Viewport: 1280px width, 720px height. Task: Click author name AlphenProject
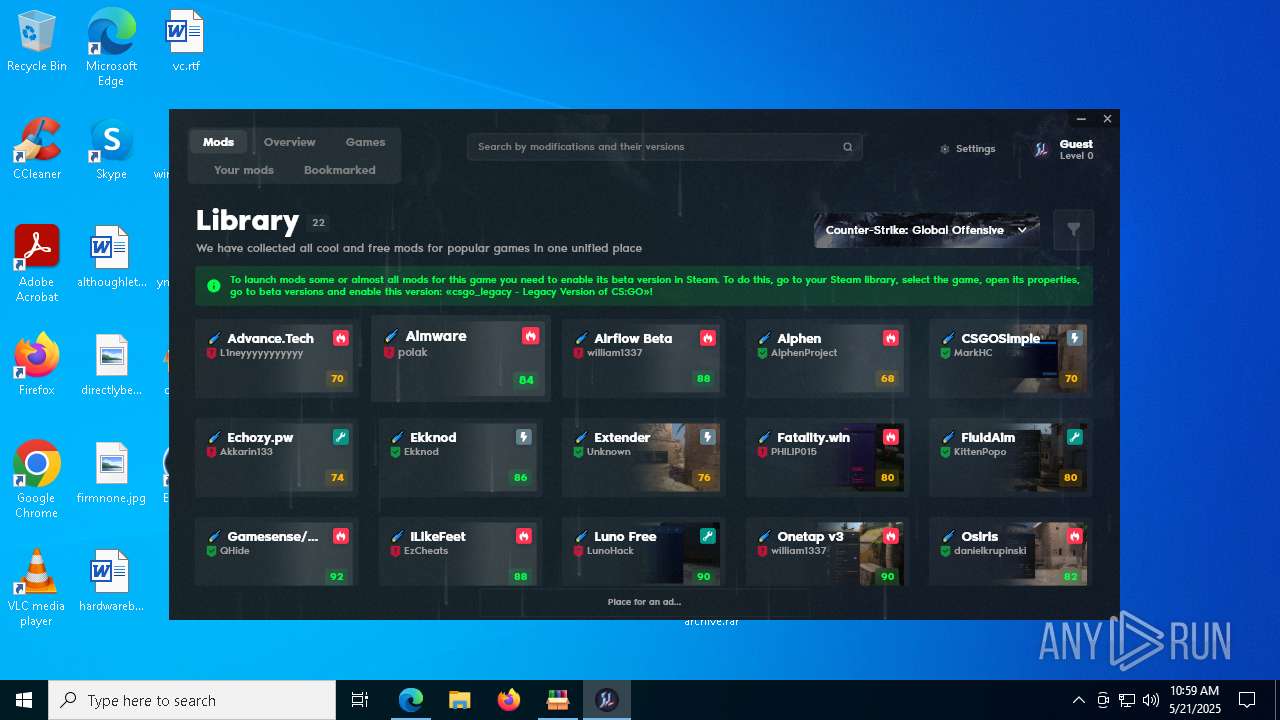pos(804,353)
